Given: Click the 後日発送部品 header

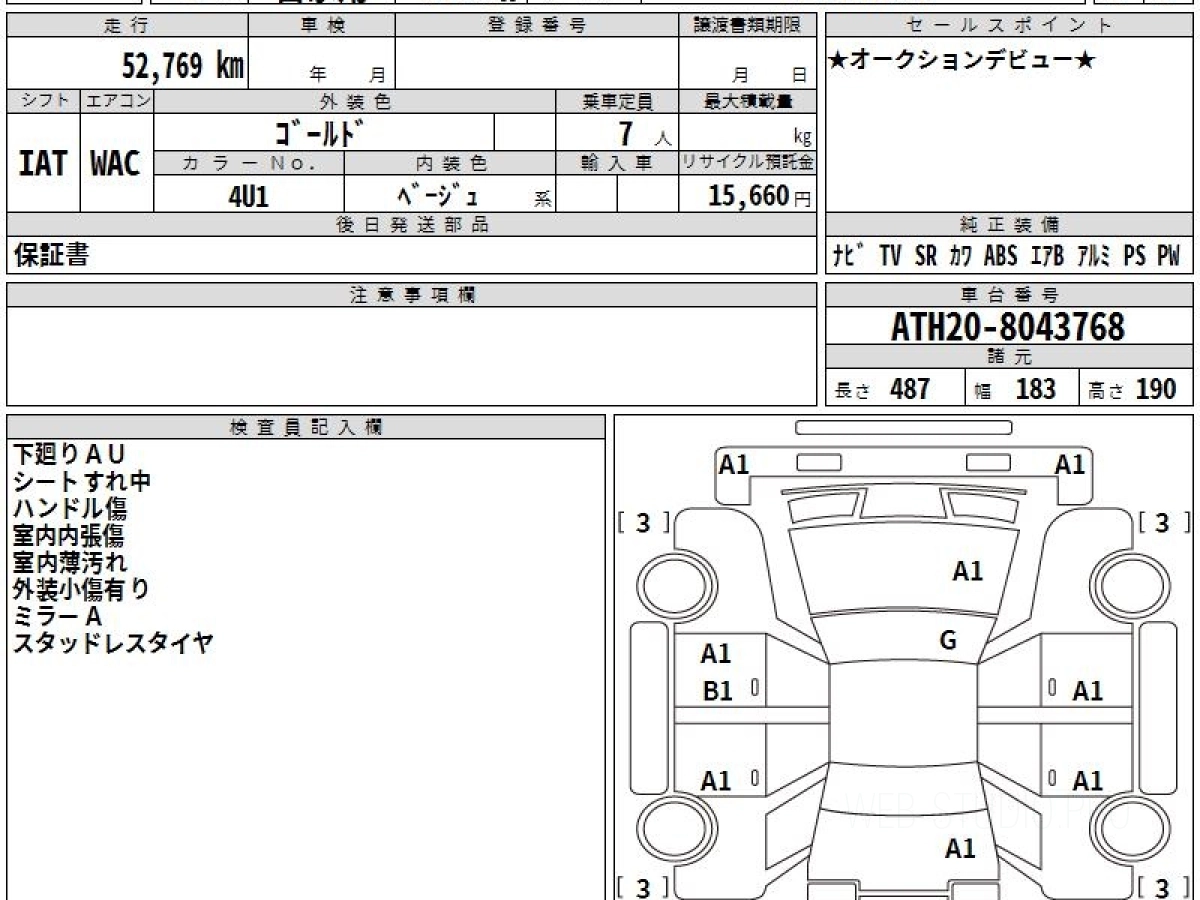Looking at the screenshot, I should (412, 225).
